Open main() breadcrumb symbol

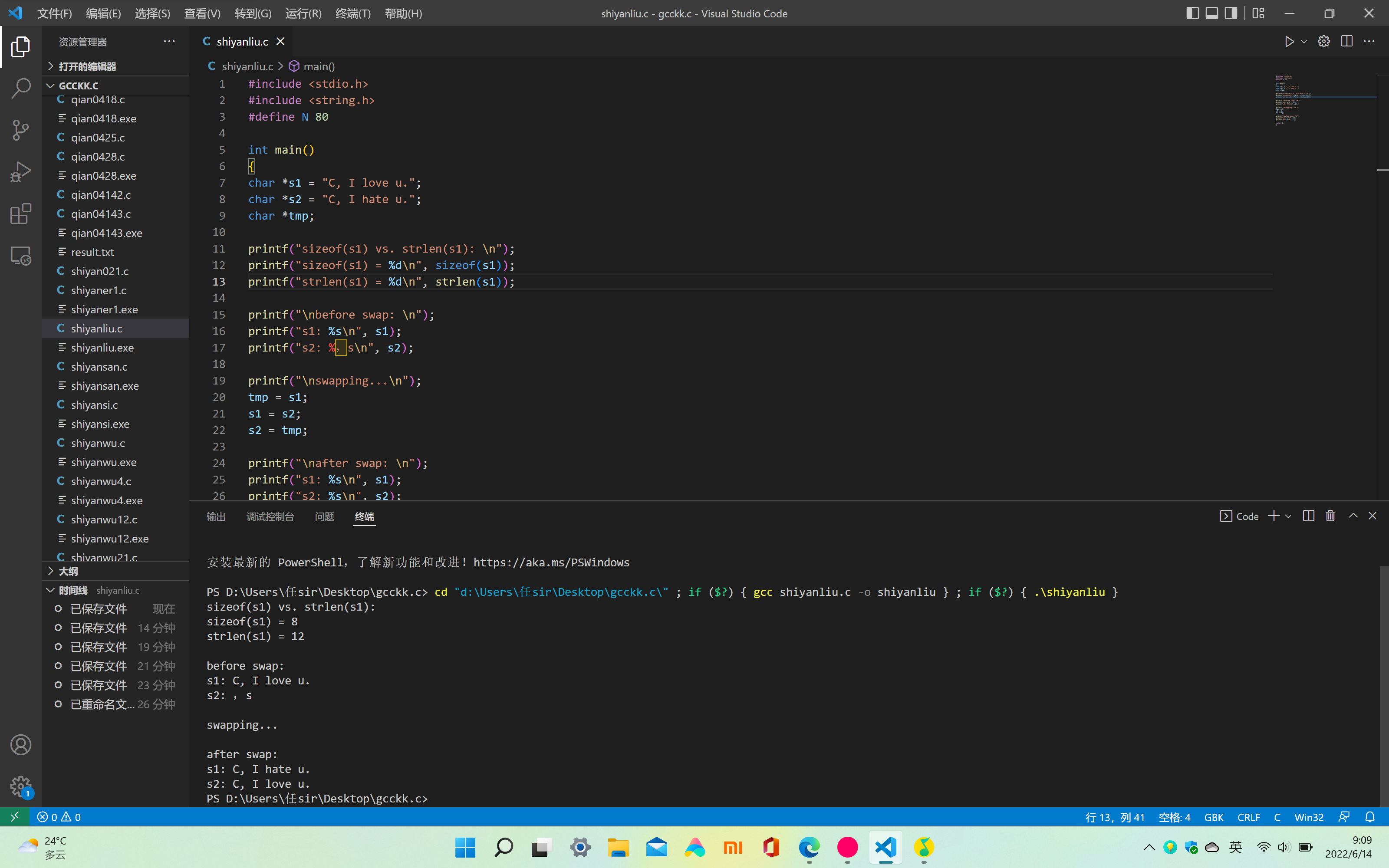pos(312,66)
